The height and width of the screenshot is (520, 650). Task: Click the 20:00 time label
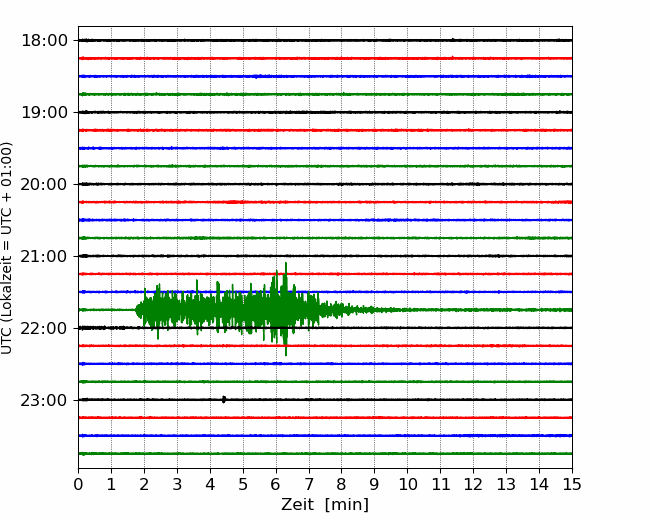pyautogui.click(x=45, y=185)
